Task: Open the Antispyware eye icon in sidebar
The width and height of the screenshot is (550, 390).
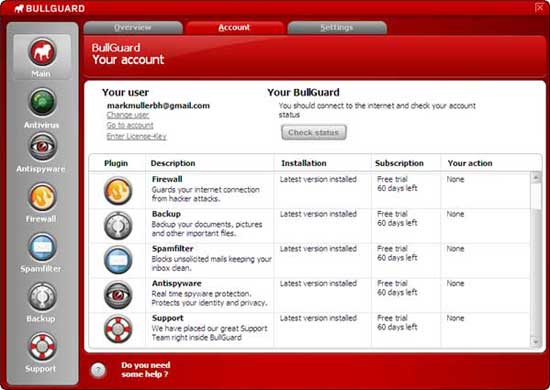Action: point(42,146)
